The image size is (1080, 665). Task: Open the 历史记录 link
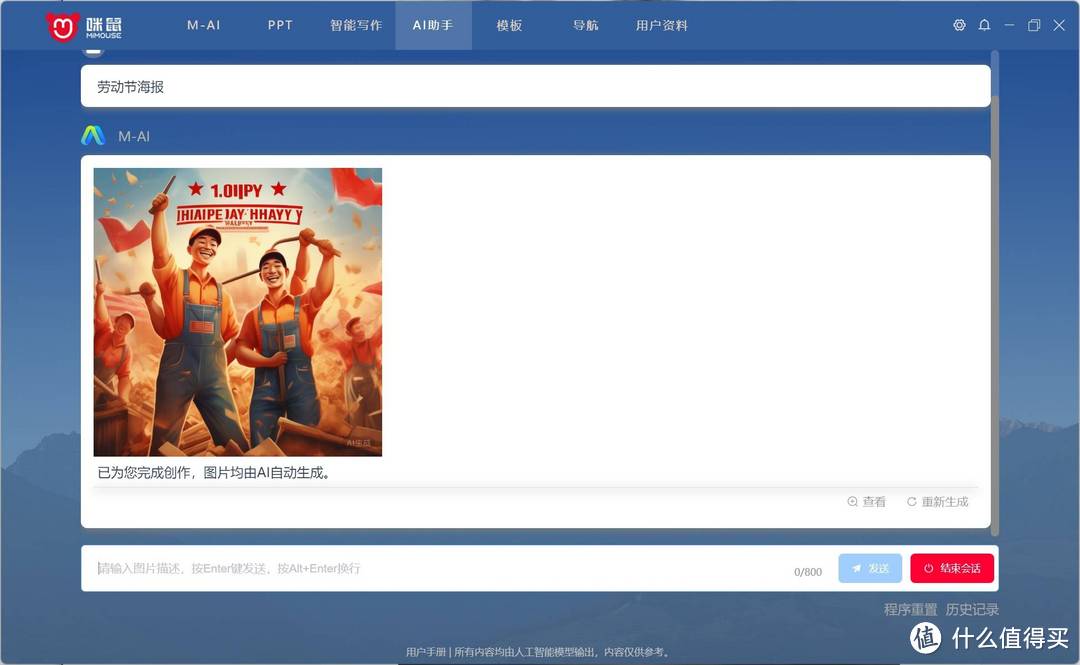click(972, 609)
